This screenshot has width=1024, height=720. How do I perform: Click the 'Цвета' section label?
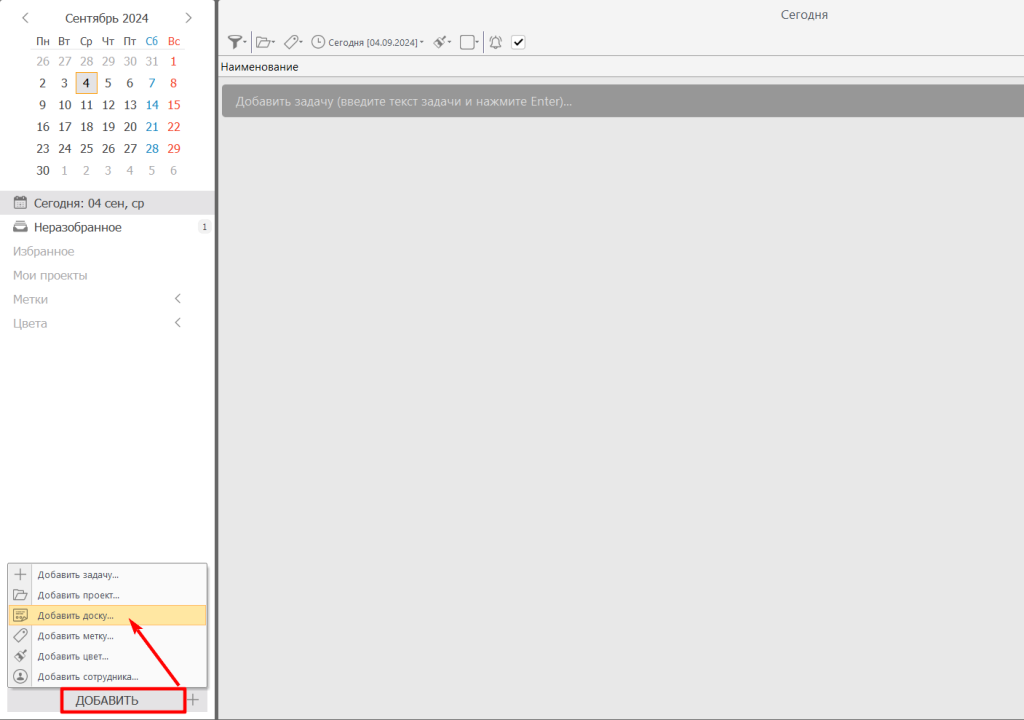[30, 323]
